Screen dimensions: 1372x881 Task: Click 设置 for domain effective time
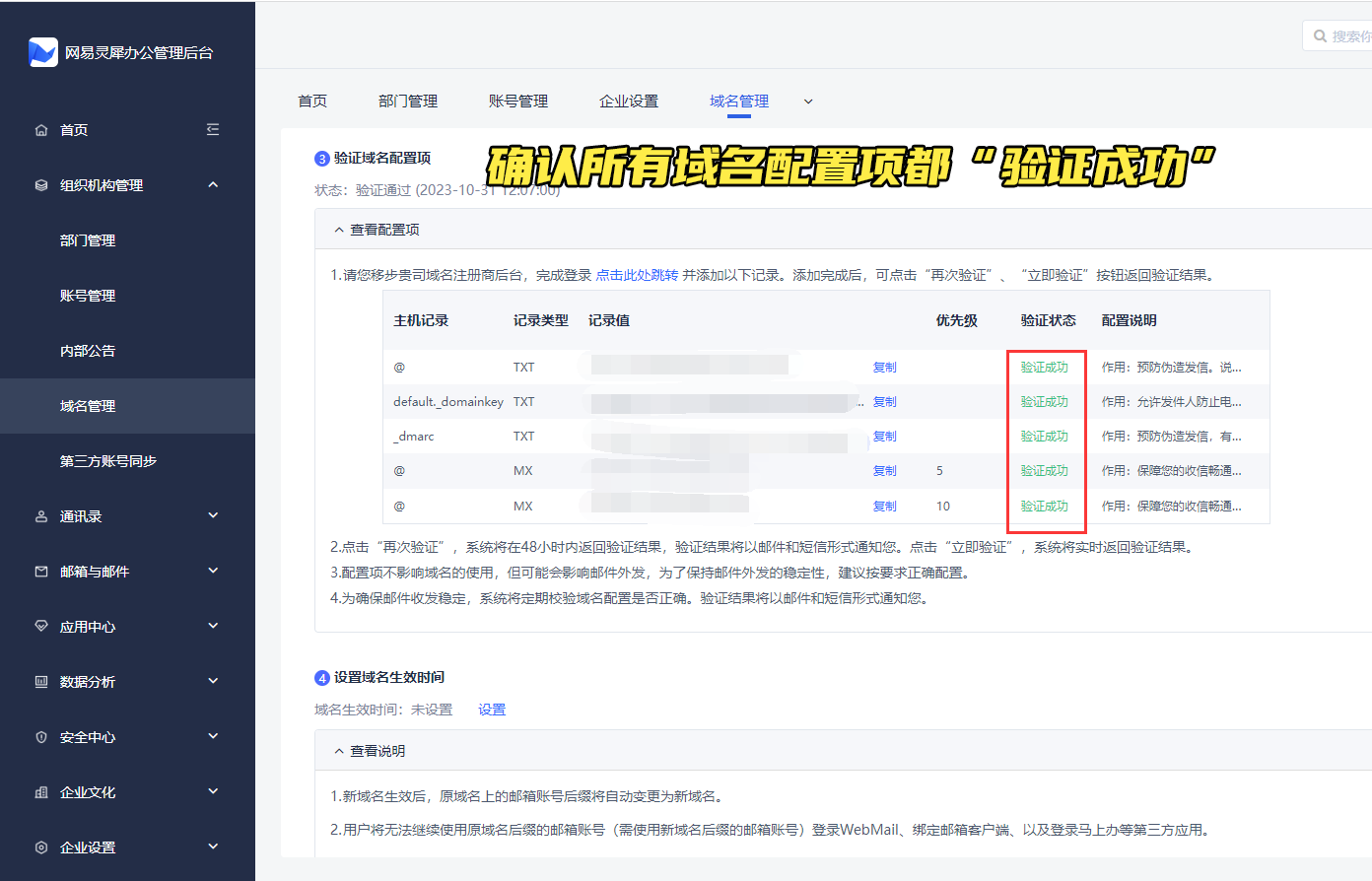(x=492, y=710)
